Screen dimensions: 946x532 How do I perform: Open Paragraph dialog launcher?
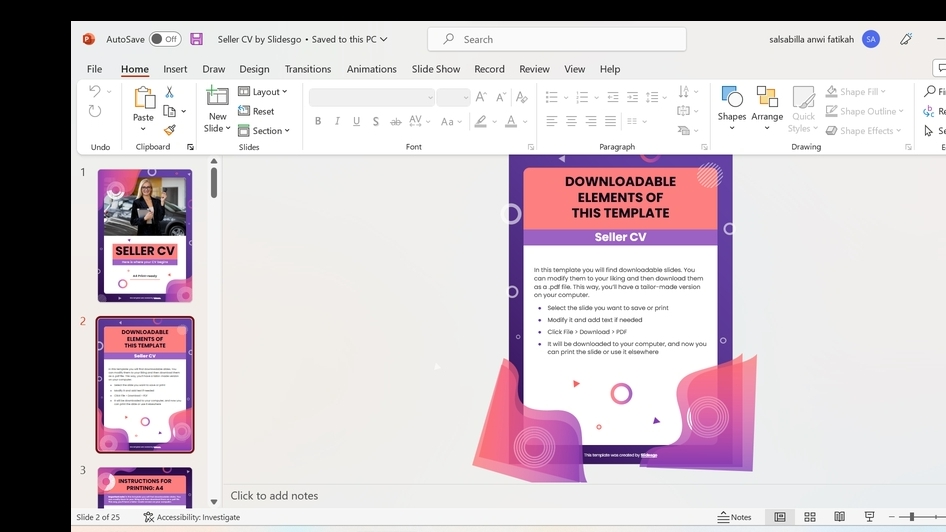tap(704, 147)
